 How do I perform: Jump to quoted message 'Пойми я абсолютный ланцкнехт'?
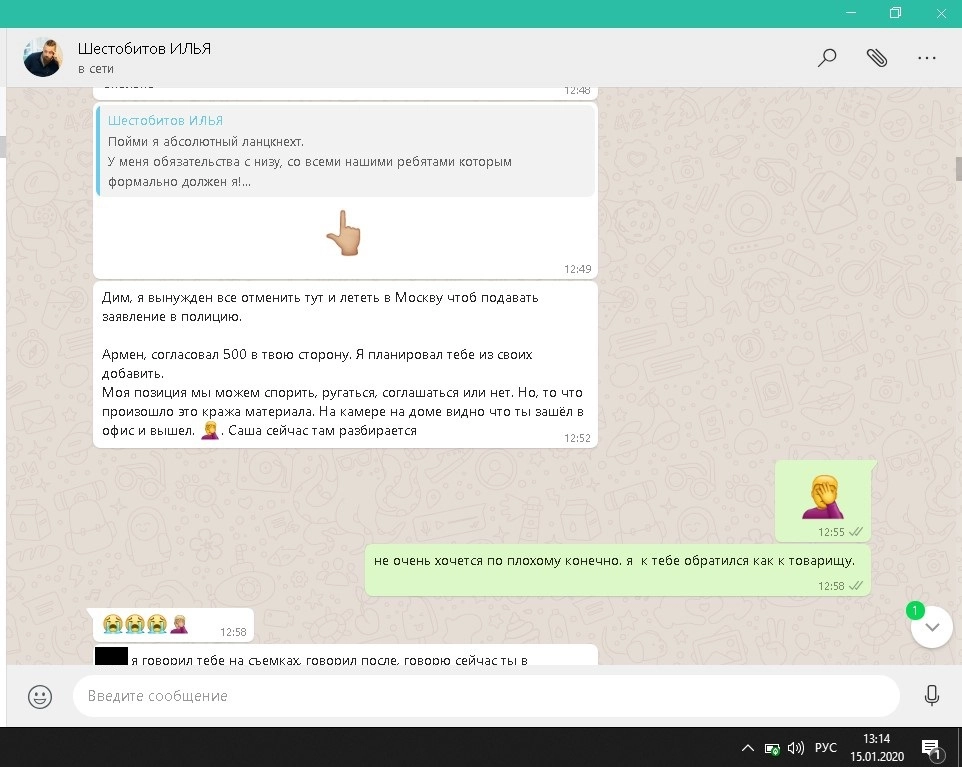(345, 153)
